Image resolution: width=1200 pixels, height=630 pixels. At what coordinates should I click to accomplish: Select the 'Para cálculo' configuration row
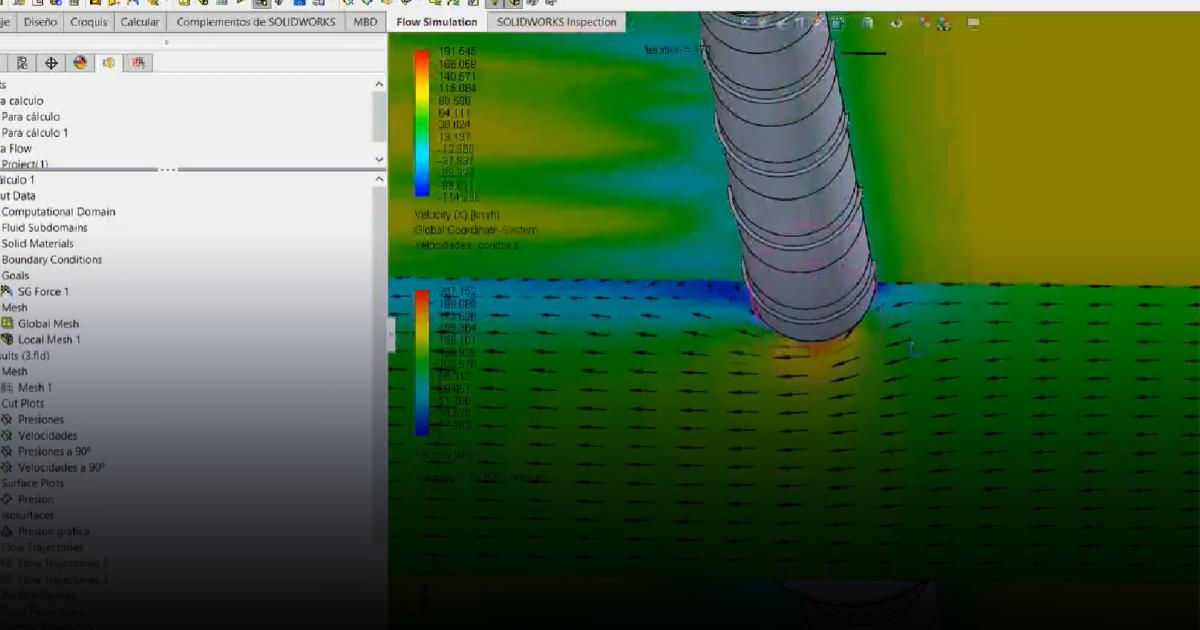[30, 116]
